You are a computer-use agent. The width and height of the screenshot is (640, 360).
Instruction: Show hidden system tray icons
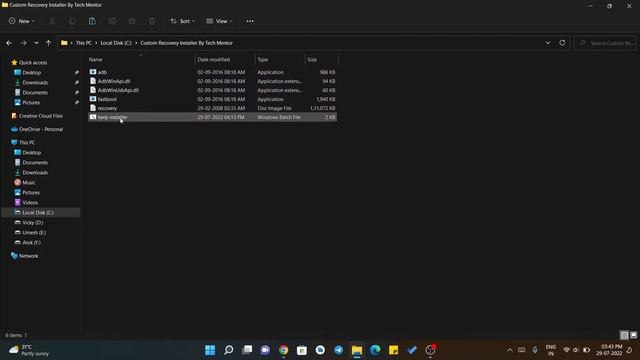509,350
